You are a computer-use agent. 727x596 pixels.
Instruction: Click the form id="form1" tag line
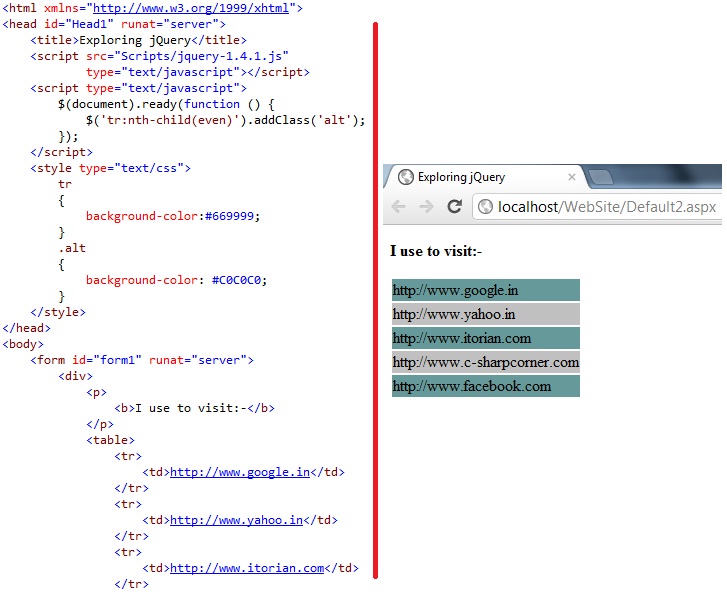[x=142, y=360]
